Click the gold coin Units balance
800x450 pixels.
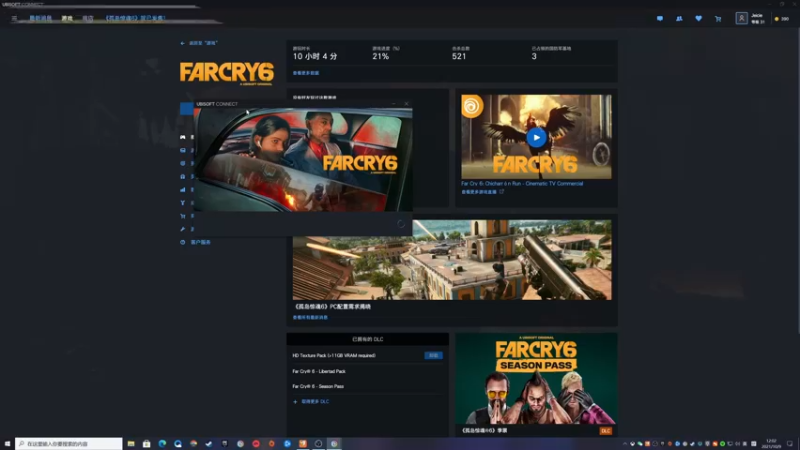782,19
